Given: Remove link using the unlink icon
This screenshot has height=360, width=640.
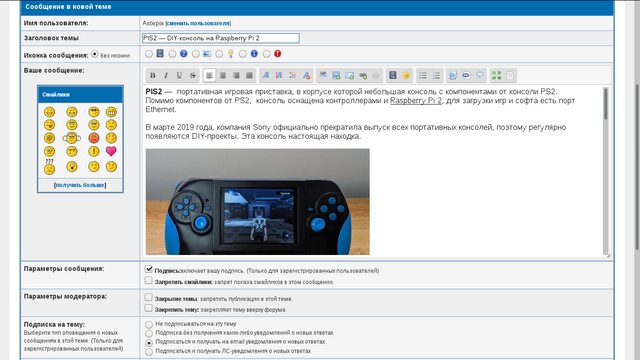Looking at the screenshot, I should tap(376, 76).
